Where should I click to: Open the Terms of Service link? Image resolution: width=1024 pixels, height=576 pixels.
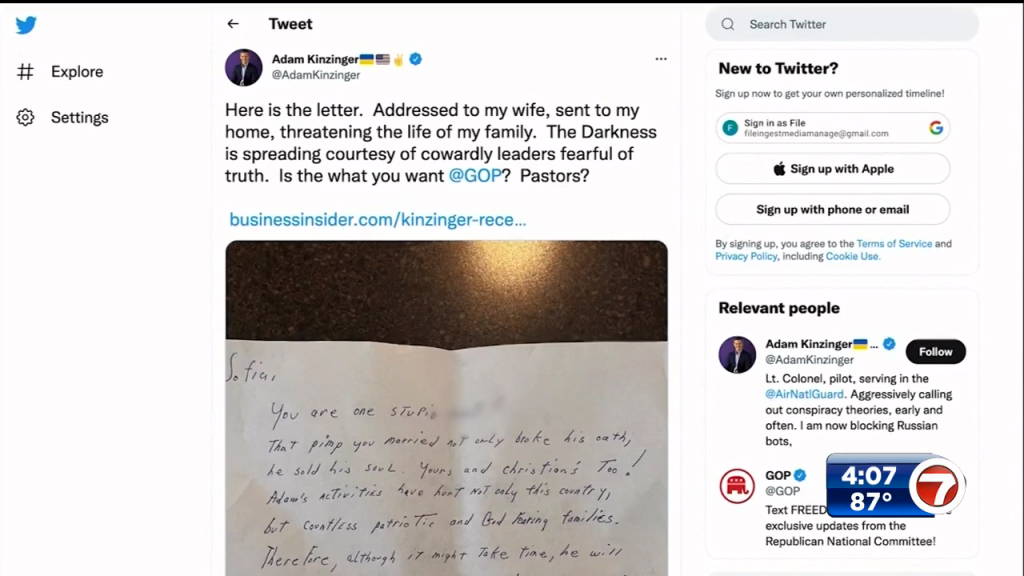[x=894, y=244]
